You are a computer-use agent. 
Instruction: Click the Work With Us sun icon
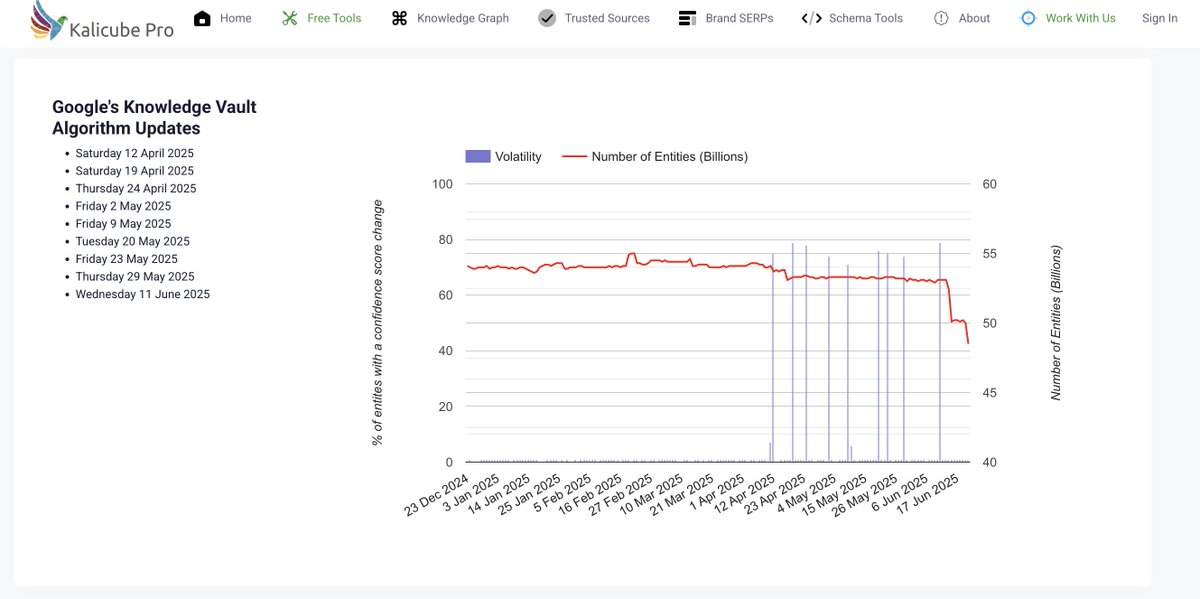click(x=1028, y=18)
